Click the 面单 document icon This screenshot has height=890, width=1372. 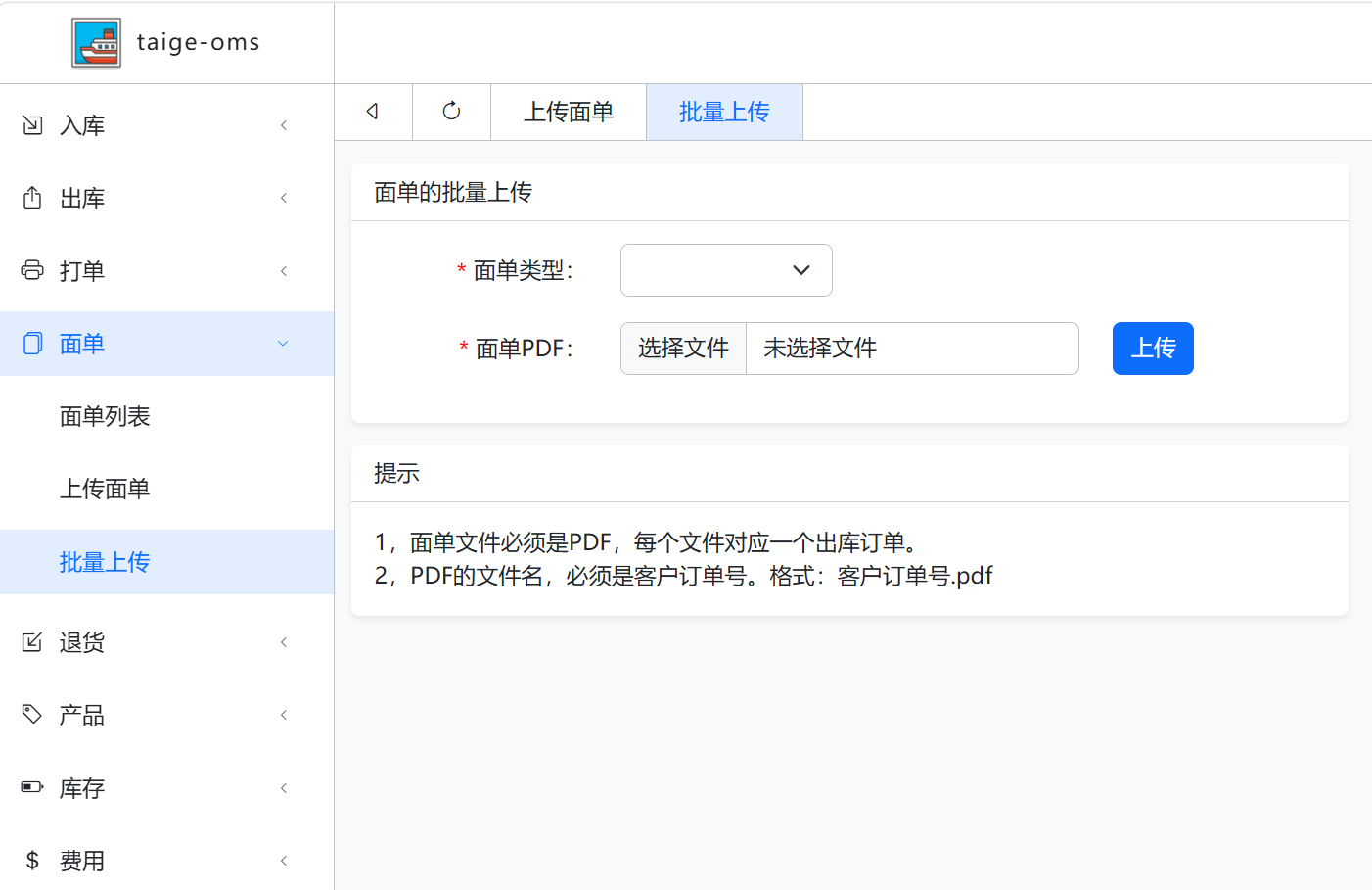[x=32, y=344]
